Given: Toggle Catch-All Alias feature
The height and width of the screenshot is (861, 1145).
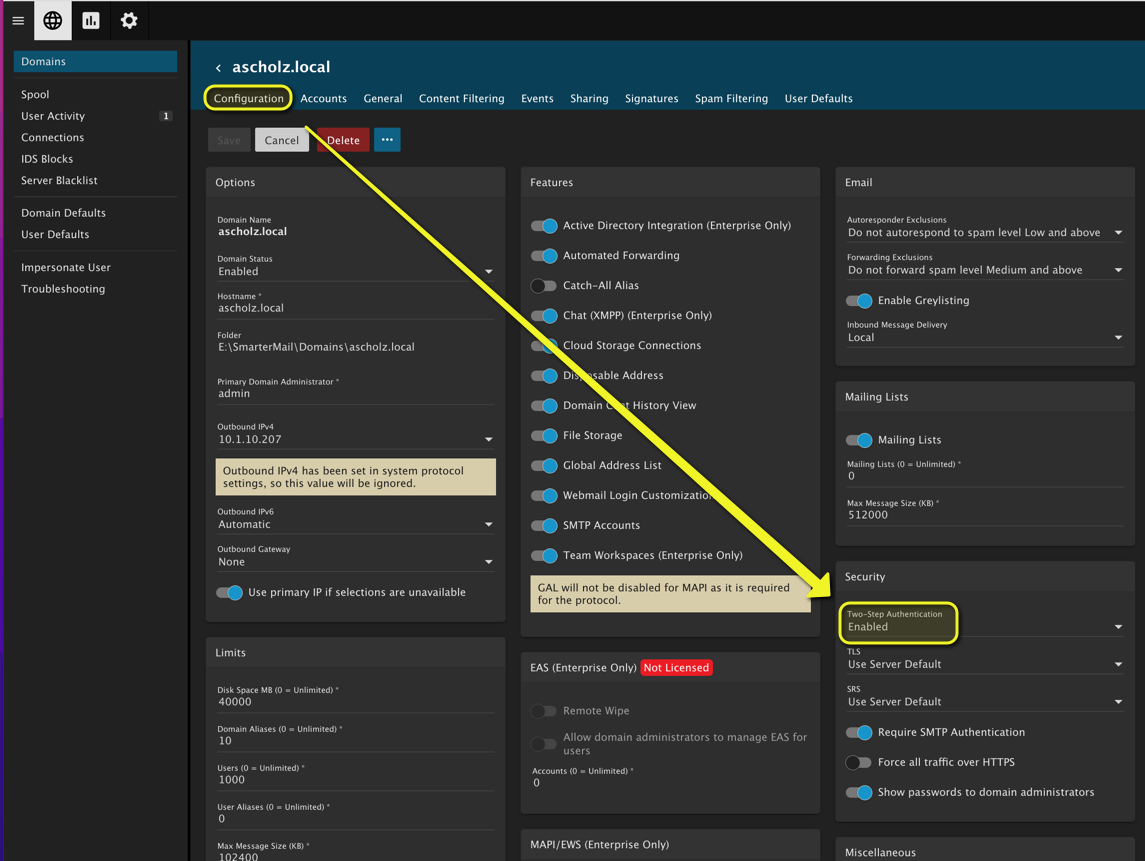Looking at the screenshot, I should click(544, 286).
